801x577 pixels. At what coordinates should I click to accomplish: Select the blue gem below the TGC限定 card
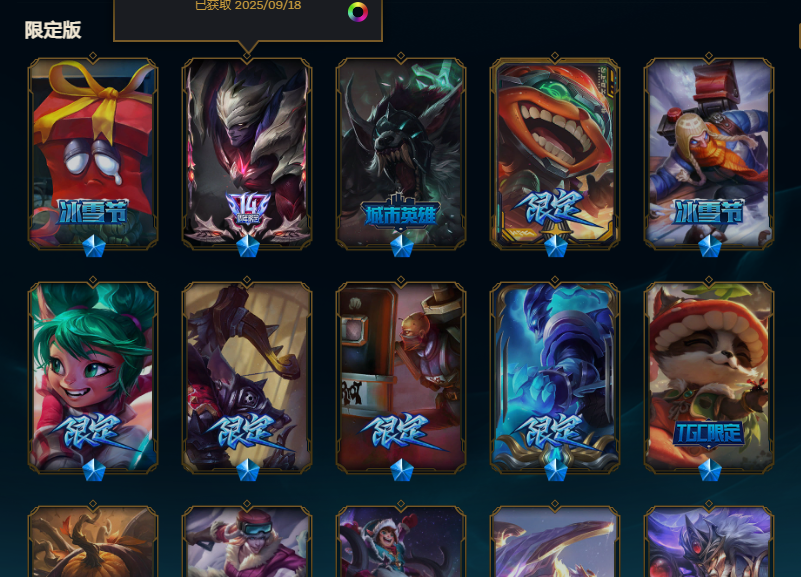[x=710, y=470]
